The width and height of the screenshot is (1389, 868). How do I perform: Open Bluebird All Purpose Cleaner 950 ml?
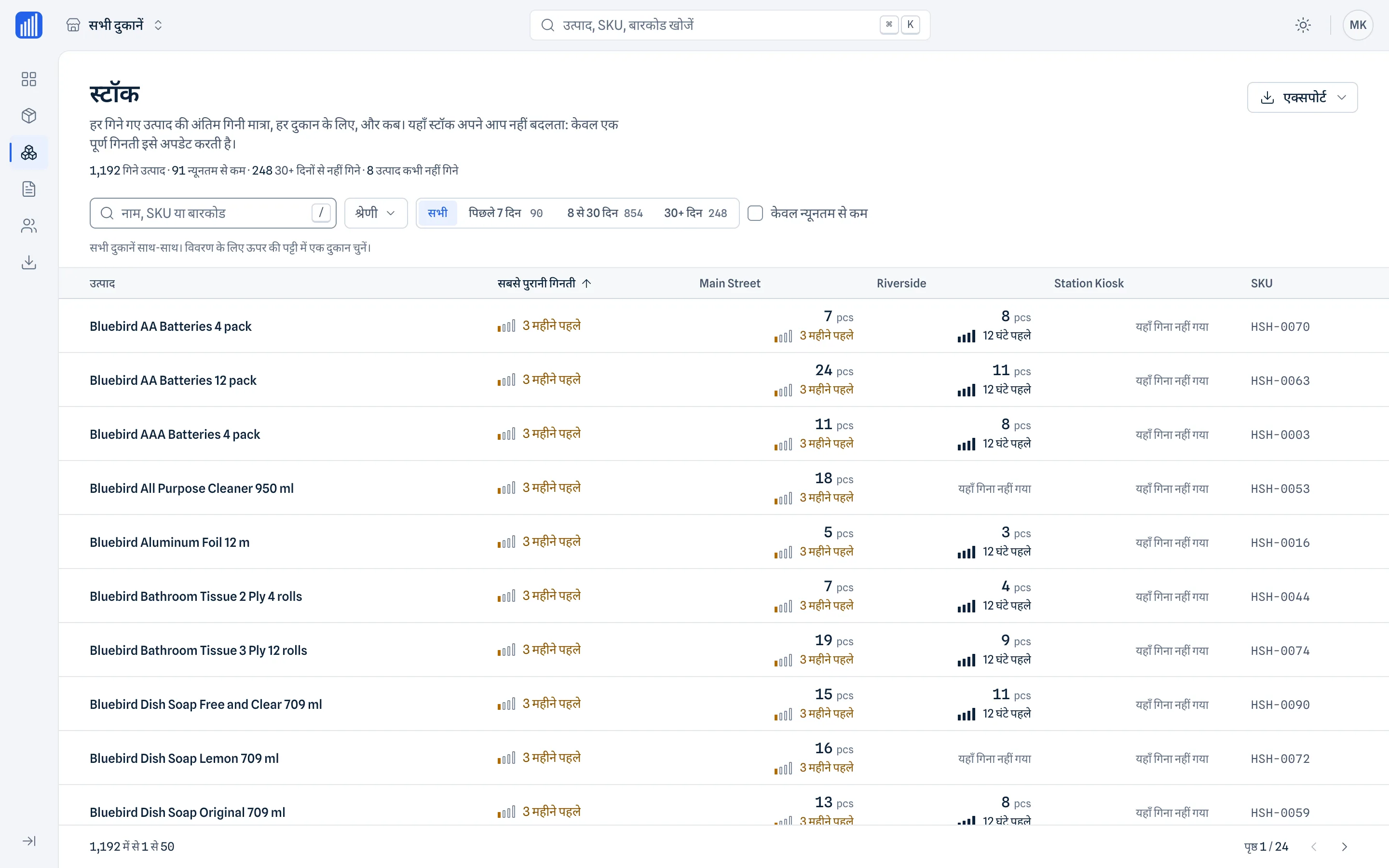coord(191,488)
